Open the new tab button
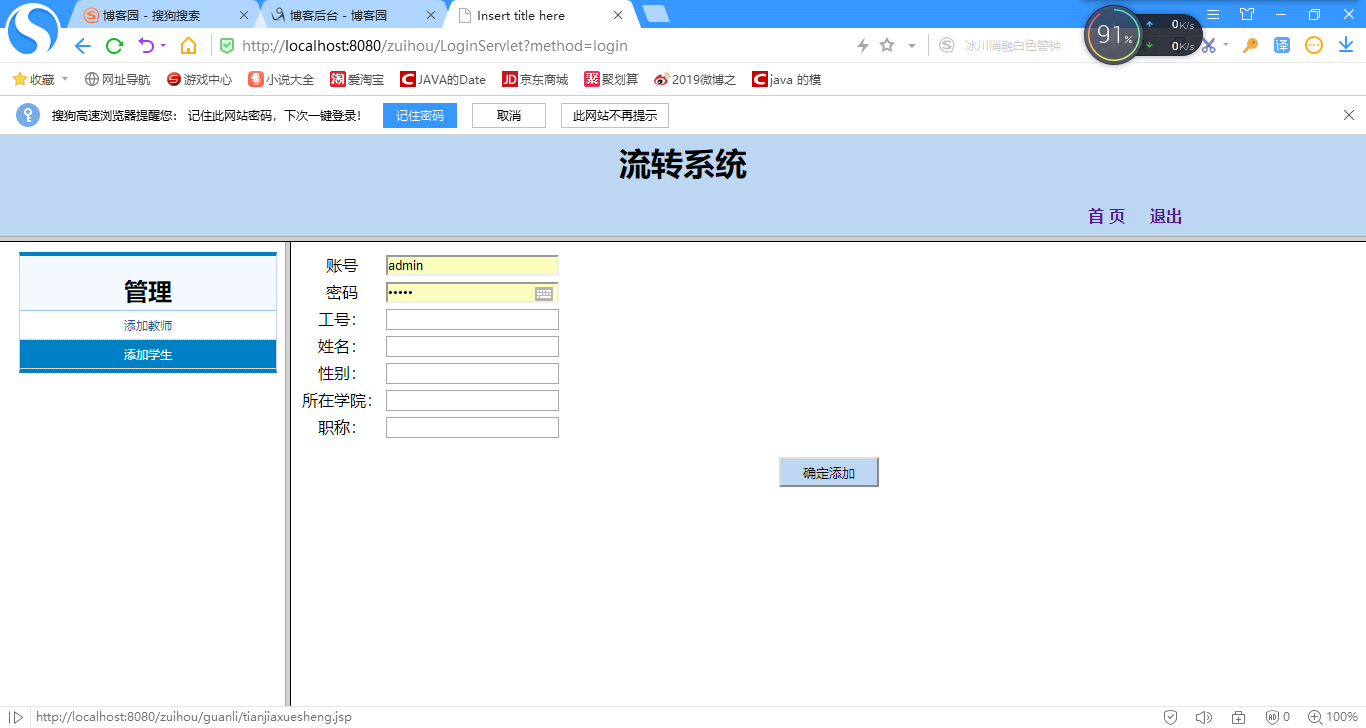1366x728 pixels. tap(656, 14)
